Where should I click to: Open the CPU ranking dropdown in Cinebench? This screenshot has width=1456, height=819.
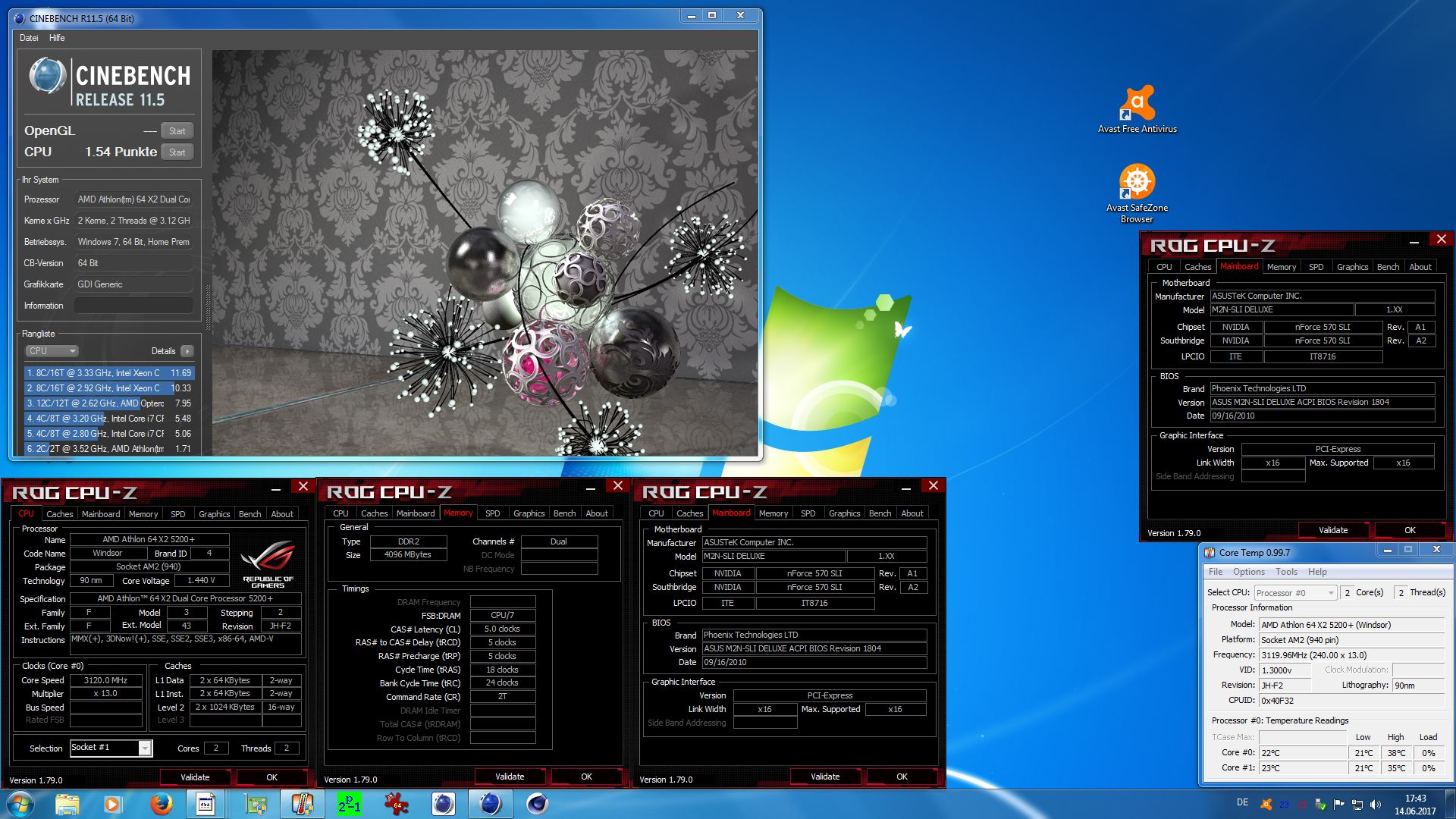click(52, 351)
